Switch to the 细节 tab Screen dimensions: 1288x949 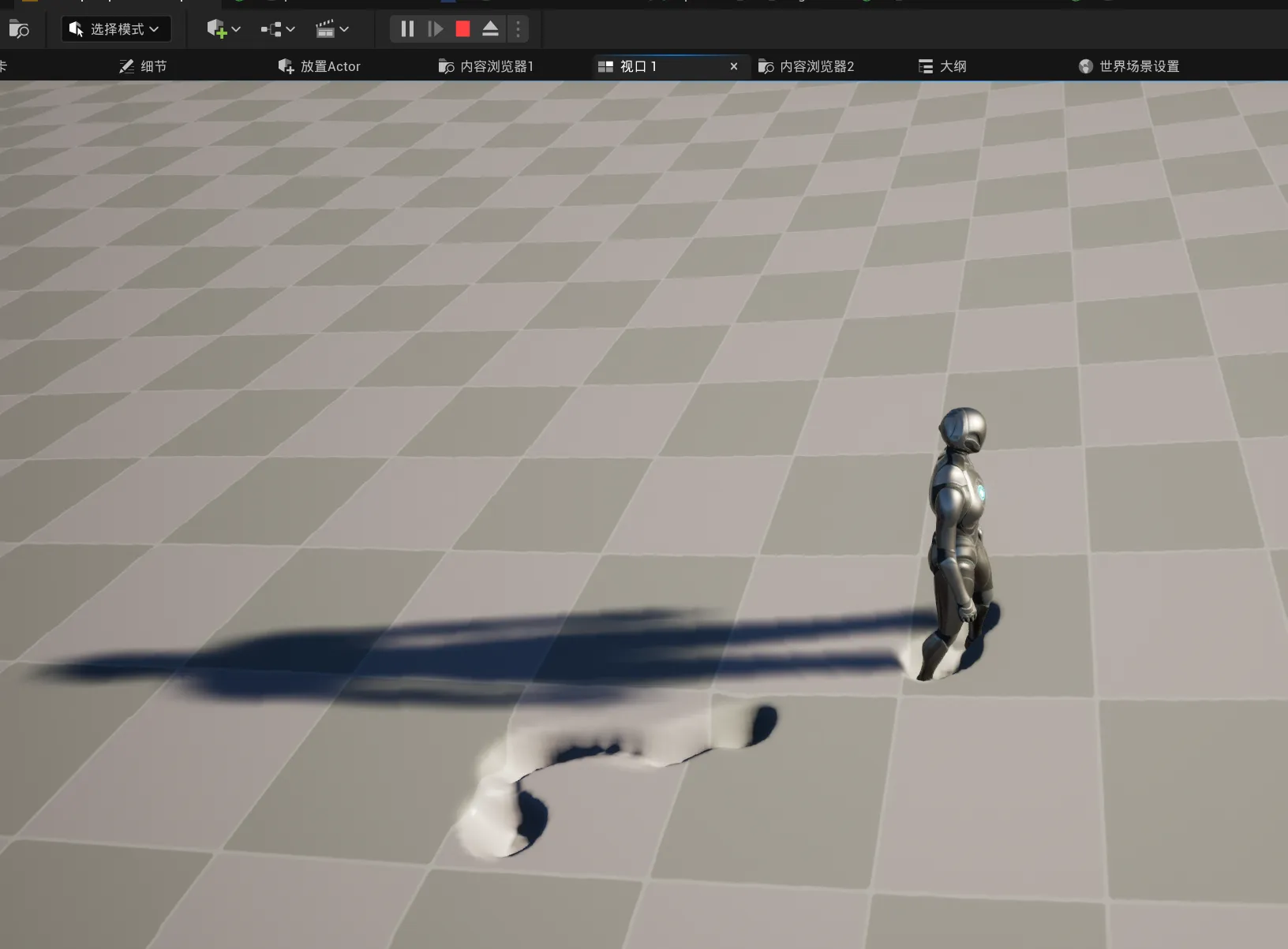click(142, 66)
